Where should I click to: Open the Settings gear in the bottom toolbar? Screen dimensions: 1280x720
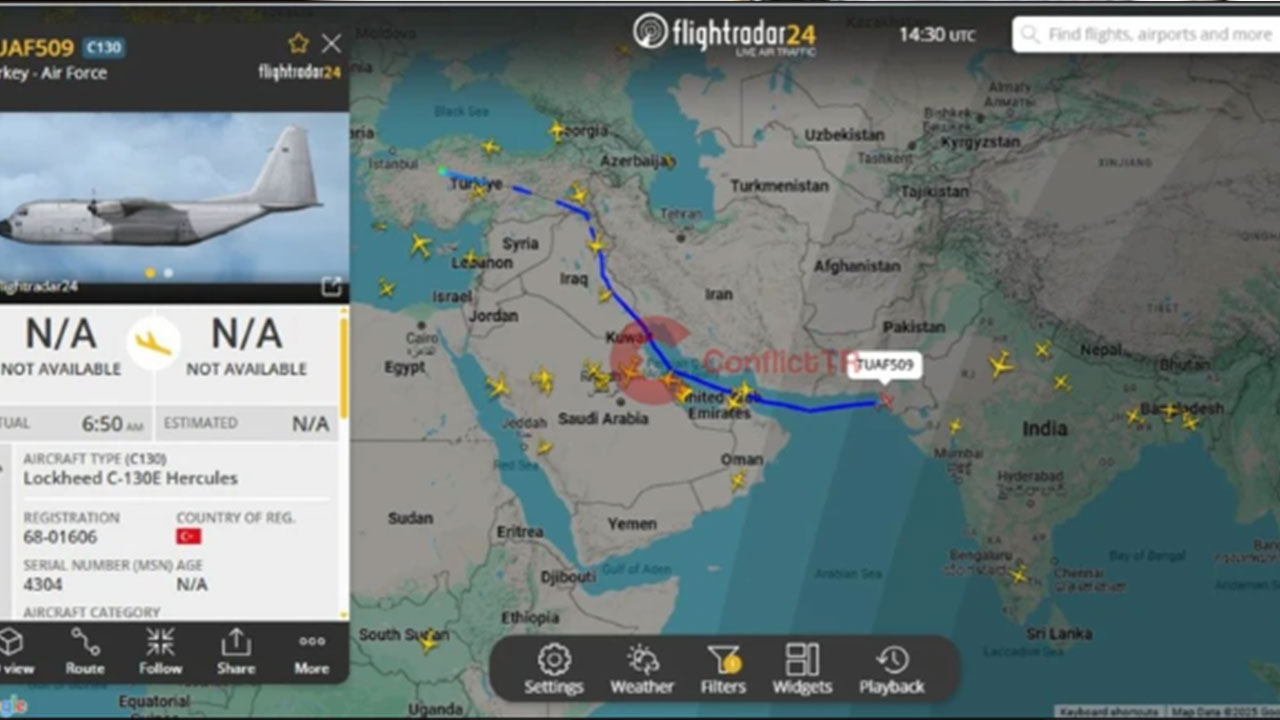(554, 670)
